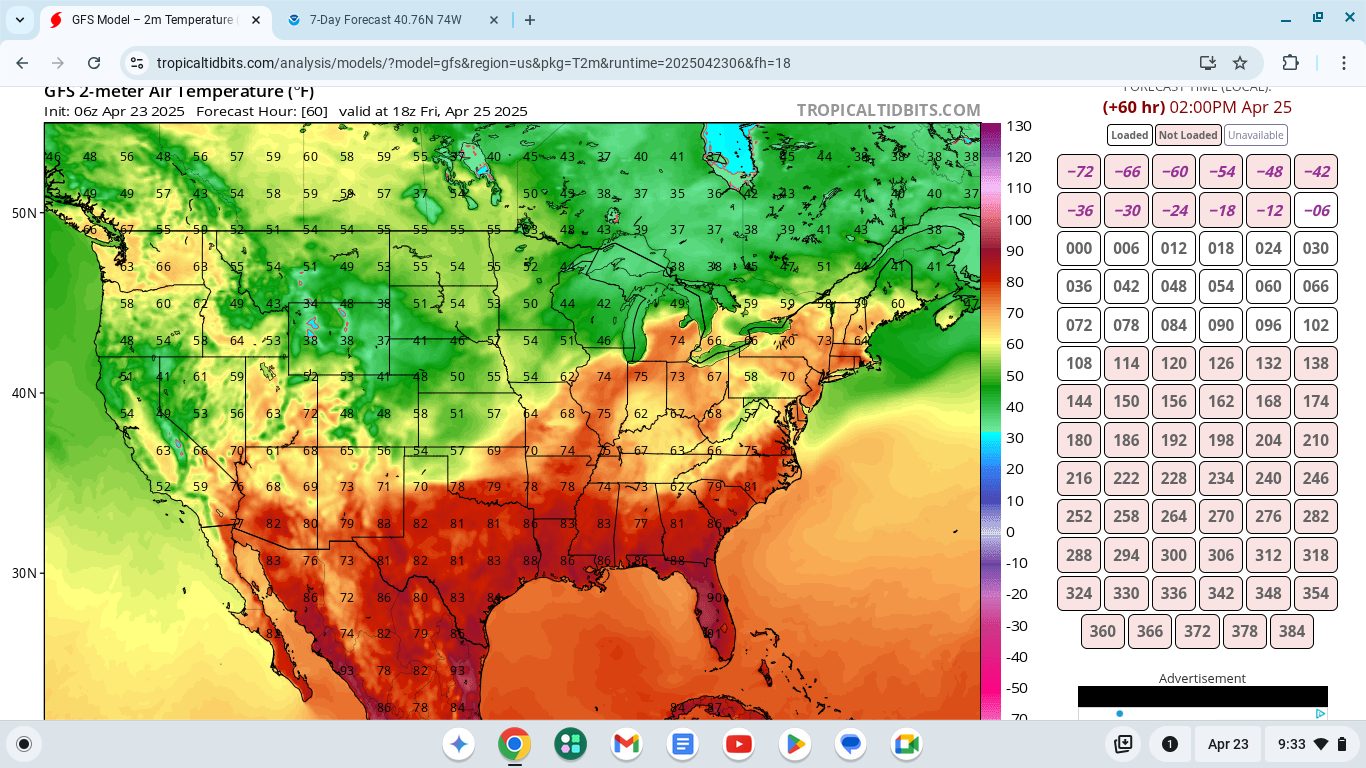Open the Play Store shelf icon
Screen dimensions: 1366x768
(795, 744)
